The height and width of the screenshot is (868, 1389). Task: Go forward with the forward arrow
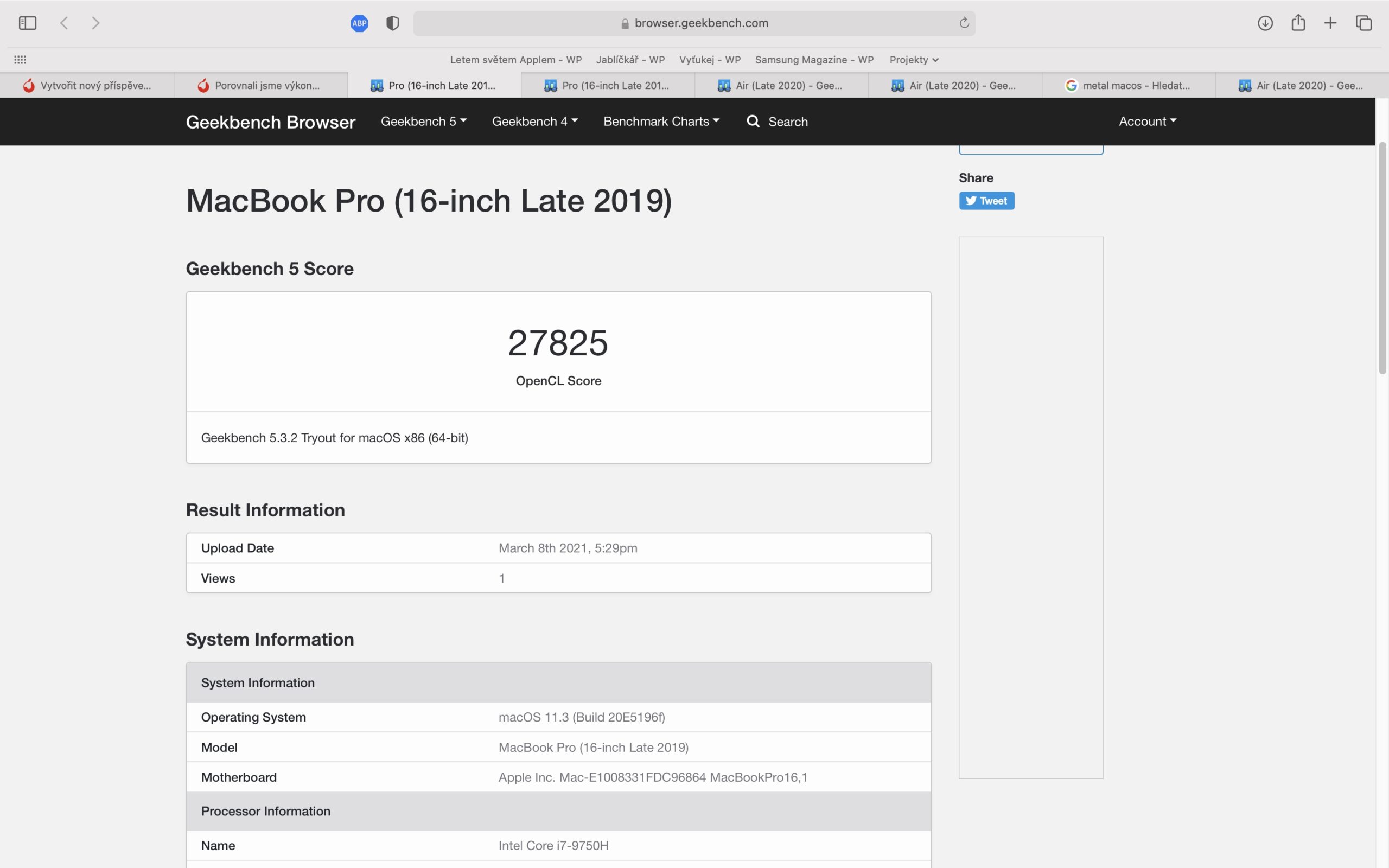(x=96, y=23)
